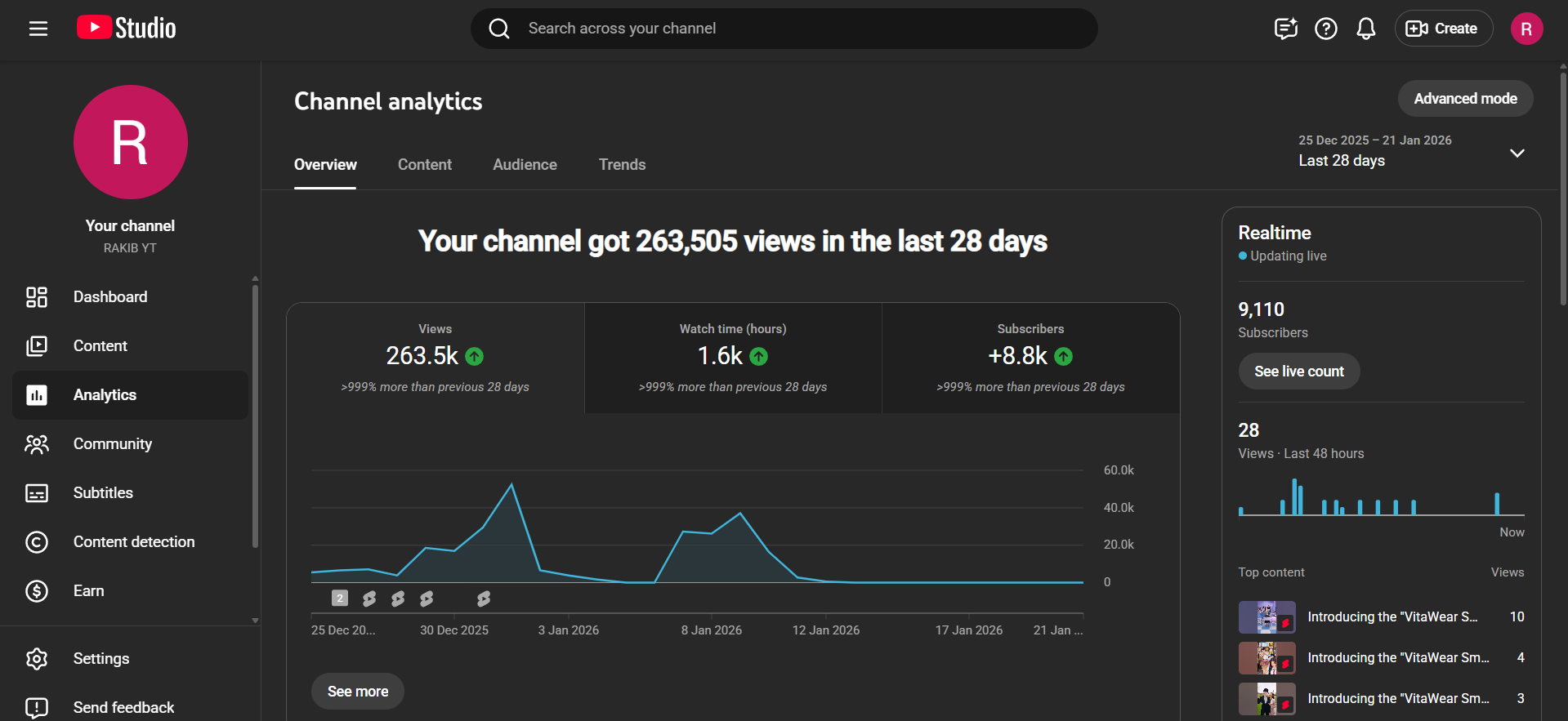Screen dimensions: 1568x721
Task: Switch to the Trends tab
Action: click(x=622, y=165)
